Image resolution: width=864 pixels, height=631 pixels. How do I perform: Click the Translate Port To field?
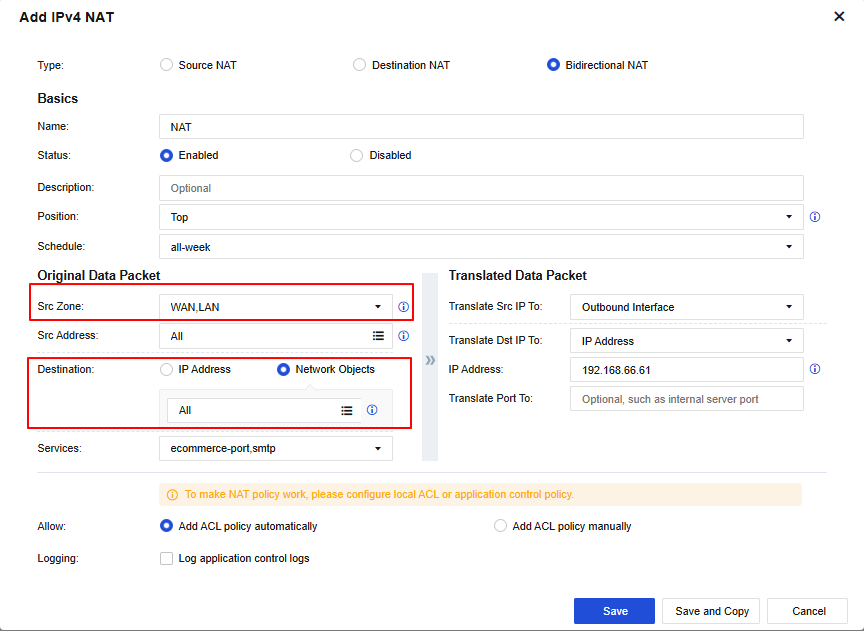(x=686, y=399)
